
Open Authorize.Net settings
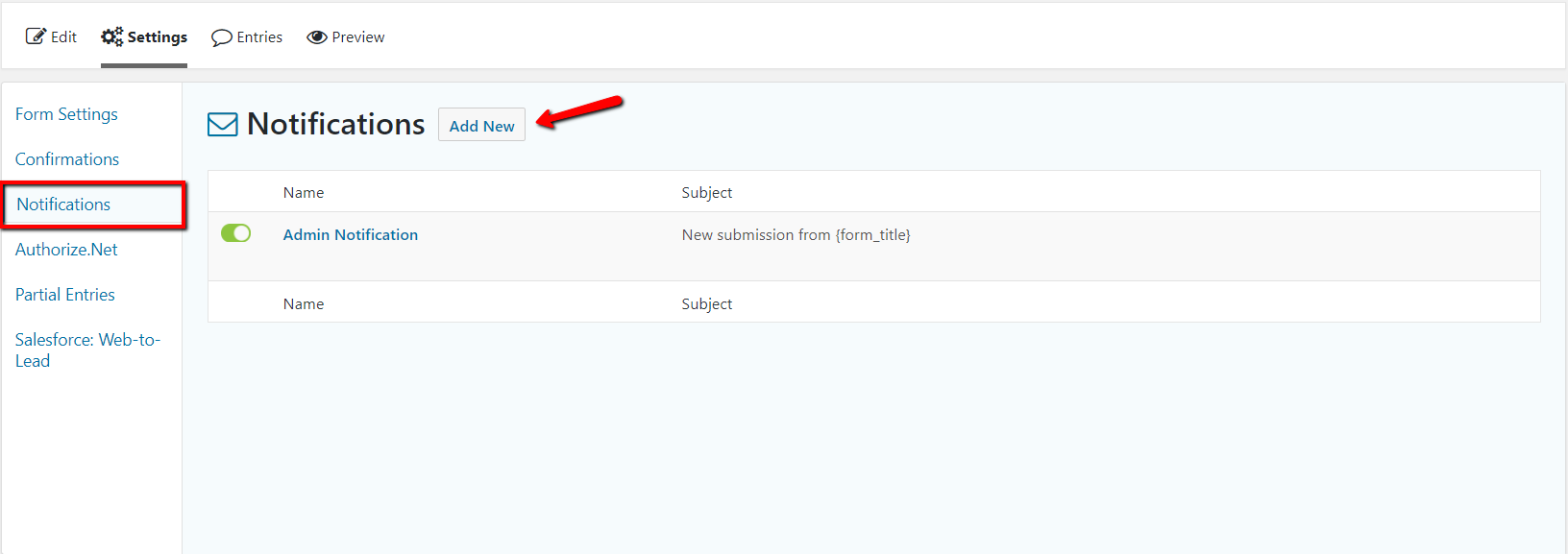point(66,250)
